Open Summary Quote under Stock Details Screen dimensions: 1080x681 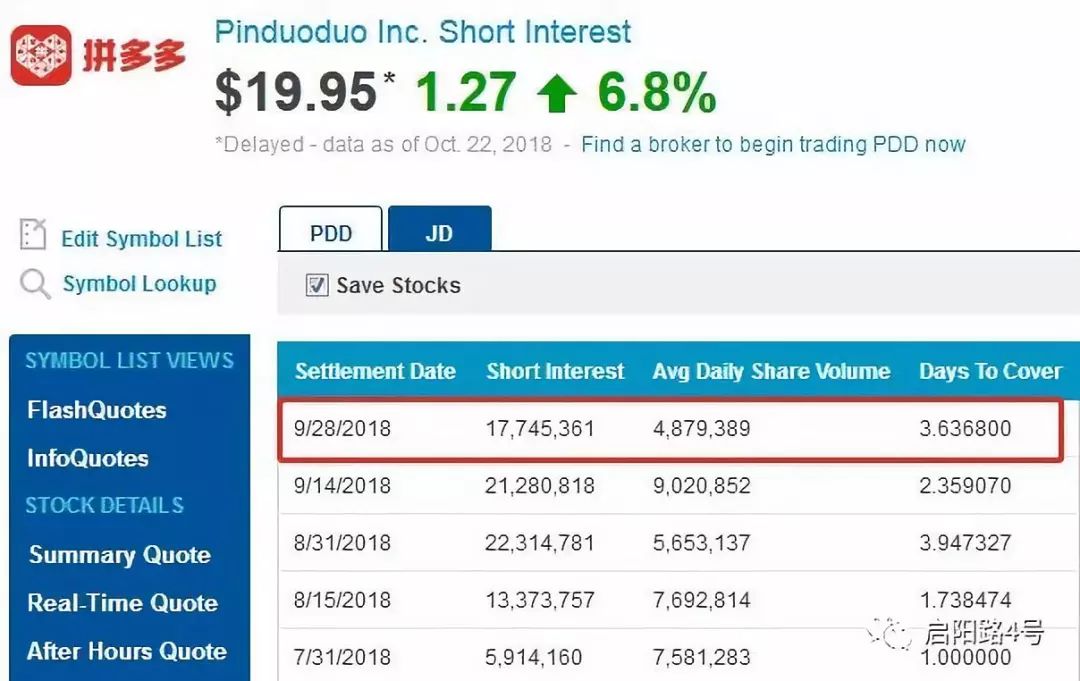[120, 555]
